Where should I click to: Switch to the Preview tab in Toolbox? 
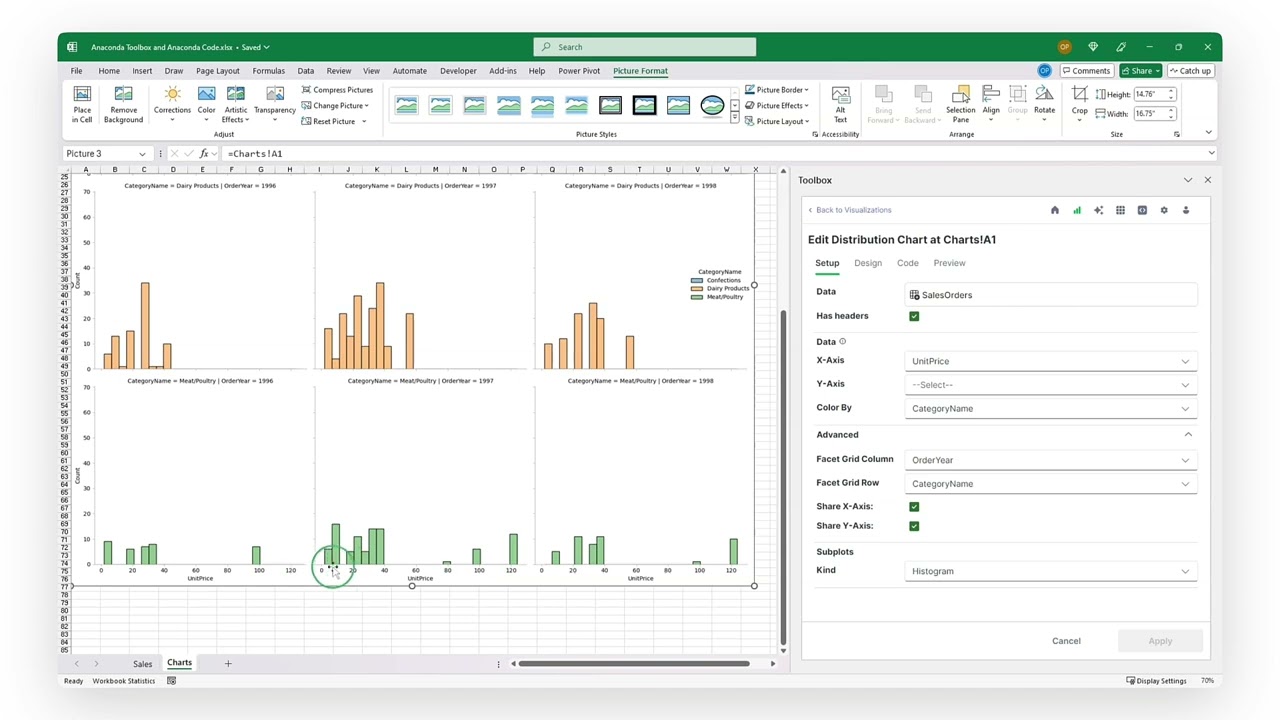point(949,263)
